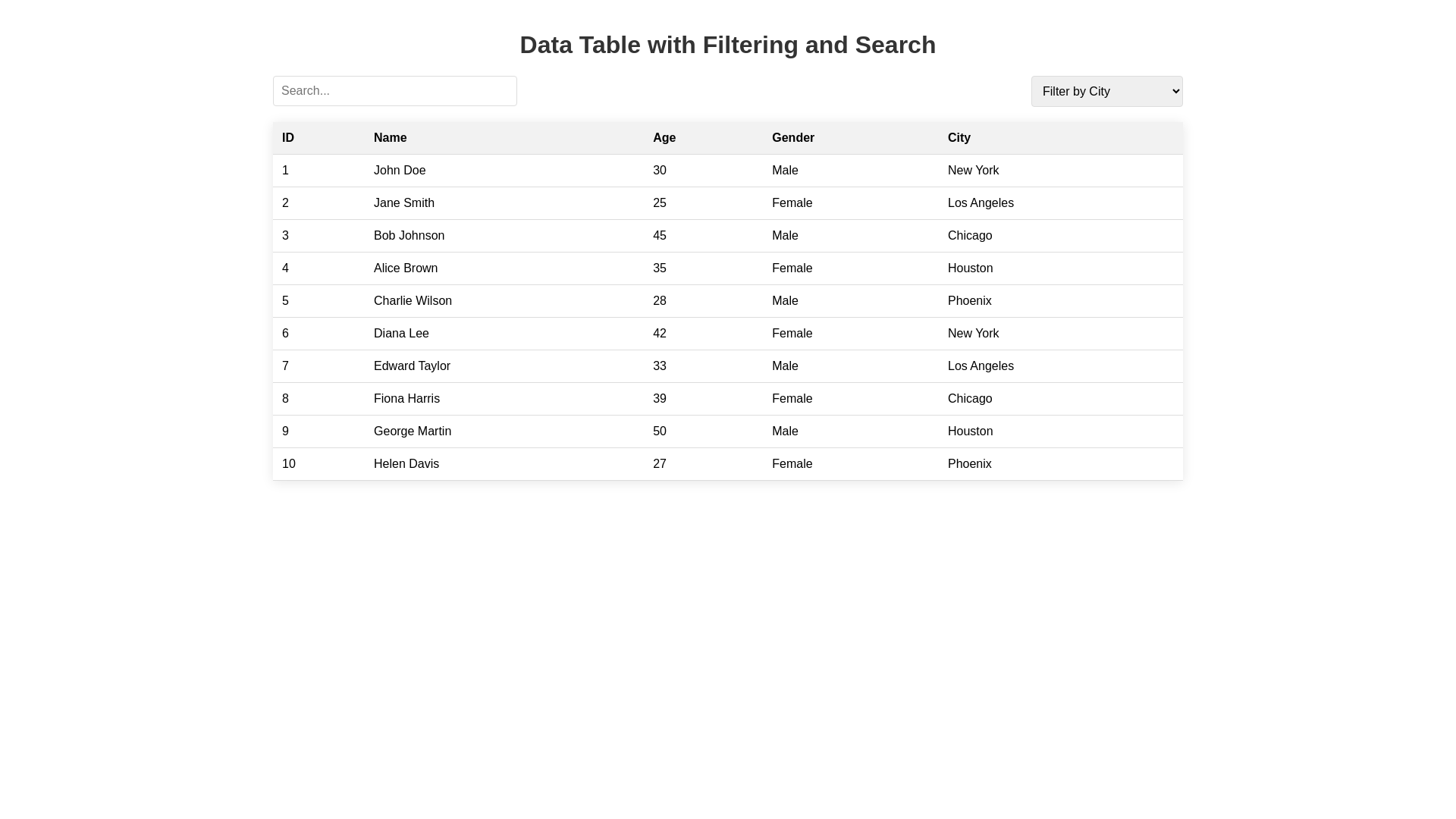This screenshot has height=819, width=1456.
Task: Click the Age column header
Action: (664, 138)
